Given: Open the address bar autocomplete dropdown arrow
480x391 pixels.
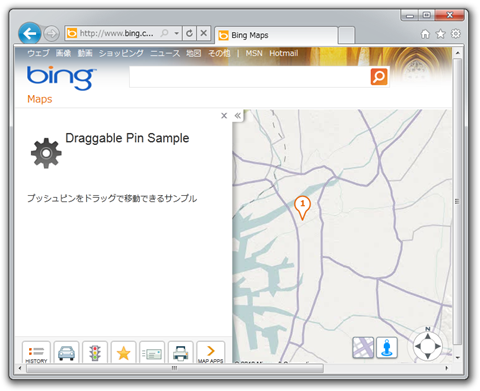Looking at the screenshot, I should pyautogui.click(x=177, y=33).
